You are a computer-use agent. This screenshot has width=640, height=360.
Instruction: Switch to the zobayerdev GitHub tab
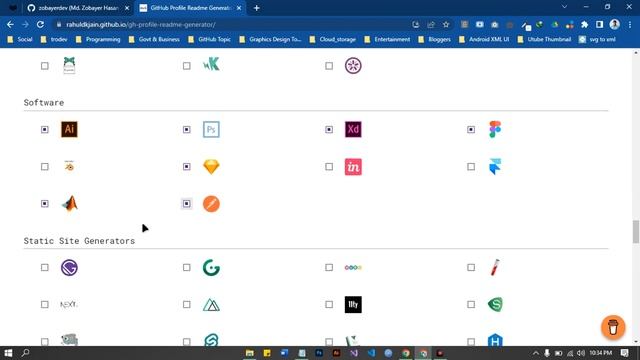tap(78, 8)
